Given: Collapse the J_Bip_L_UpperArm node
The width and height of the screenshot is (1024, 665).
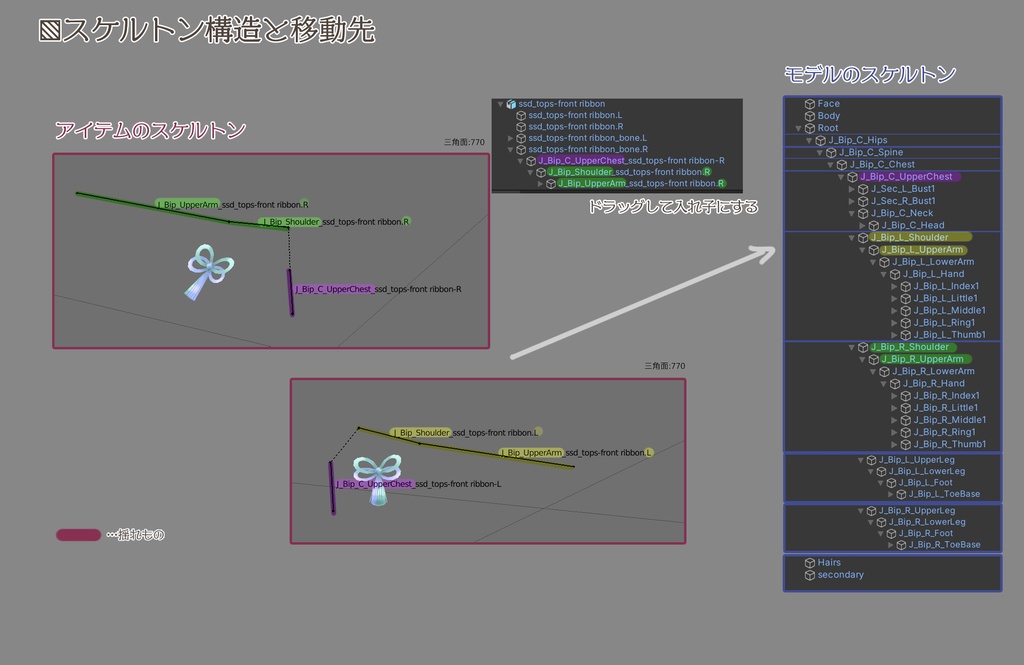Looking at the screenshot, I should [x=862, y=250].
